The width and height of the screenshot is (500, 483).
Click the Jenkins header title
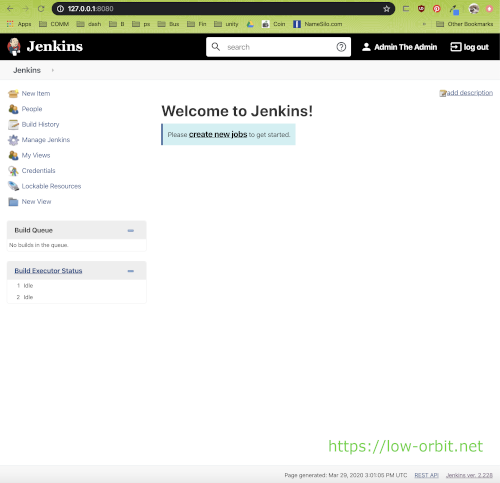55,46
